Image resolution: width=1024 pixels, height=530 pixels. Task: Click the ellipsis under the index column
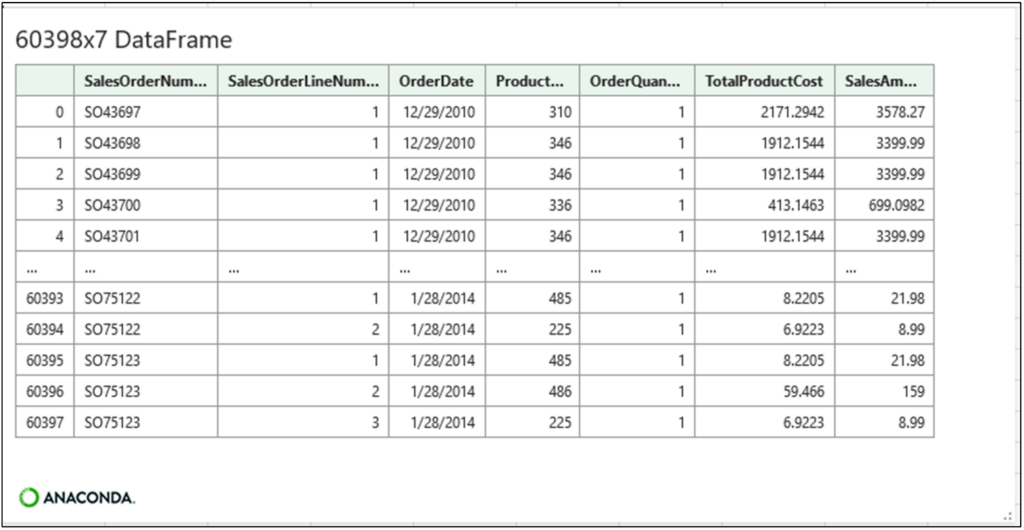(x=31, y=268)
